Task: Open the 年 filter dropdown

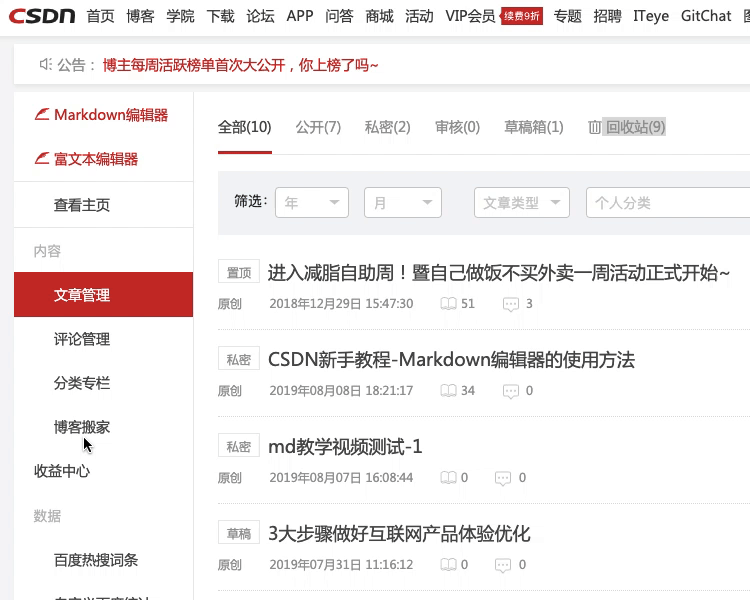Action: 312,203
